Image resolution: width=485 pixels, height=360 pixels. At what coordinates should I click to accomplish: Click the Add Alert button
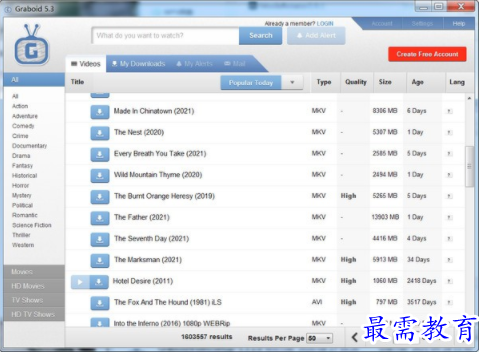(316, 36)
